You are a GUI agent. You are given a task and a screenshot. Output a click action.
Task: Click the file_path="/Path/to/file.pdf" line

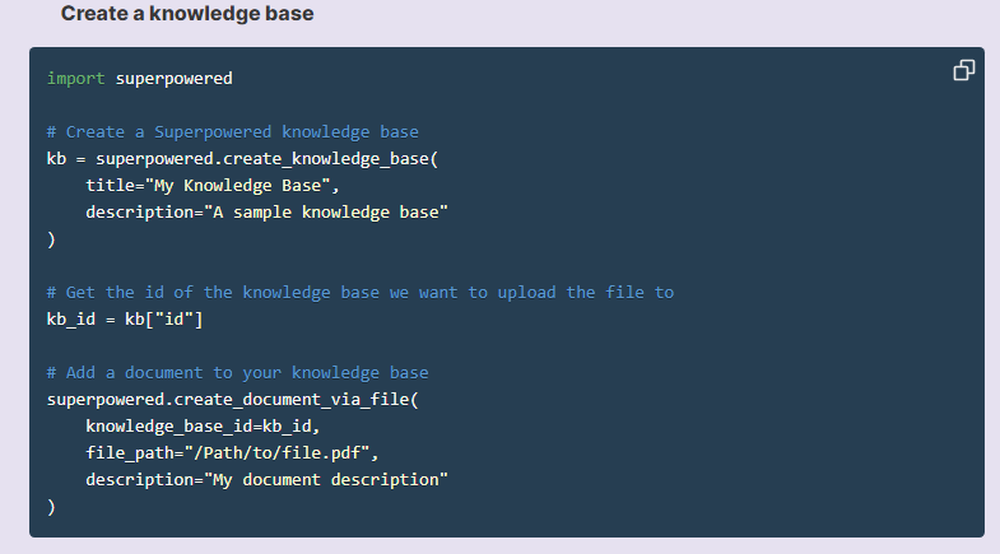[232, 453]
